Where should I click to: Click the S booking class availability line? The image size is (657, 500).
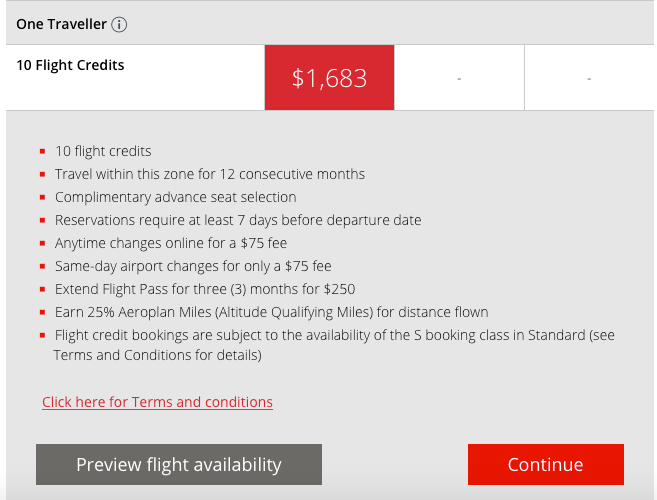click(x=334, y=345)
